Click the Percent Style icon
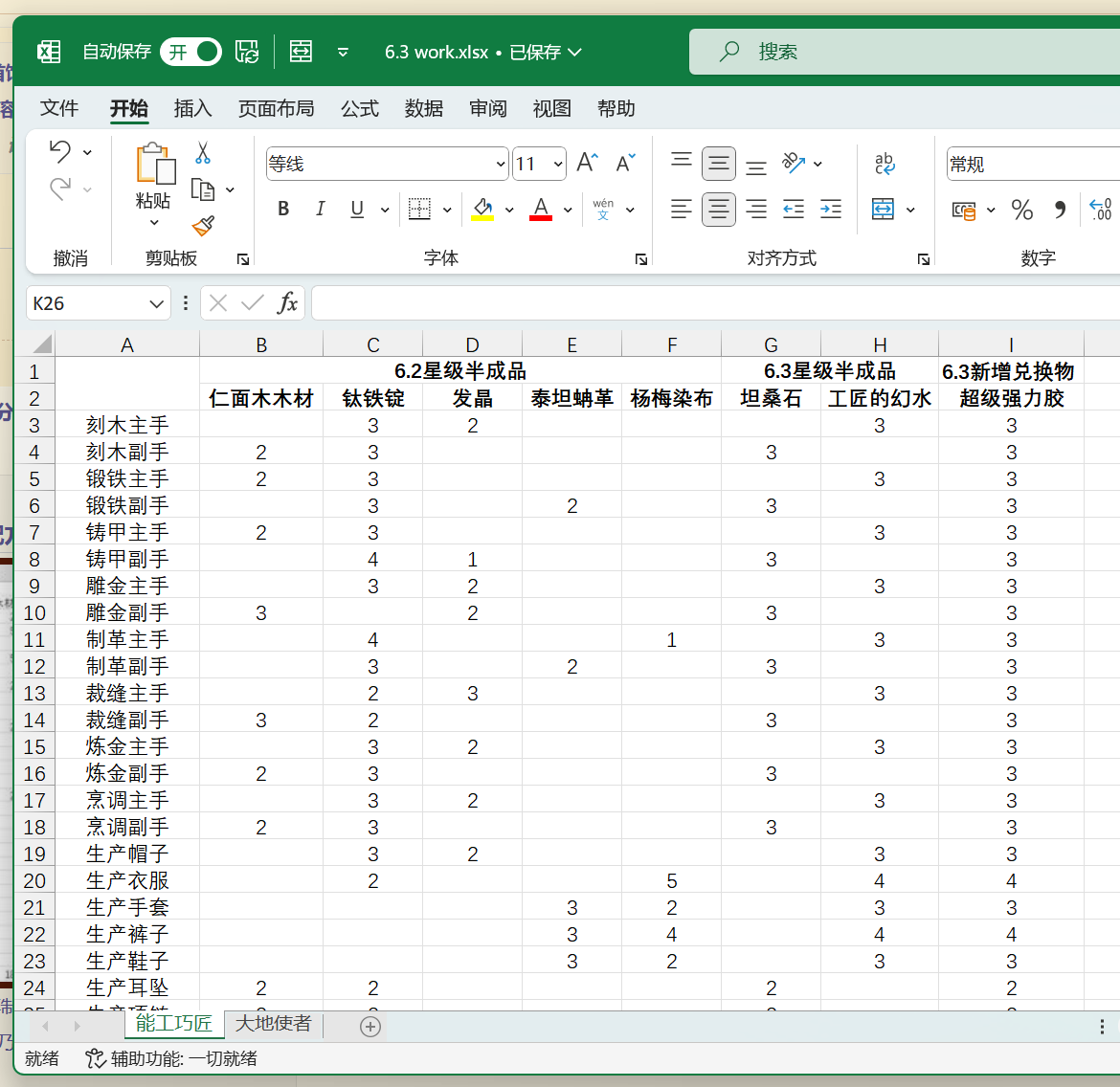Image resolution: width=1120 pixels, height=1087 pixels. pyautogui.click(x=1021, y=210)
